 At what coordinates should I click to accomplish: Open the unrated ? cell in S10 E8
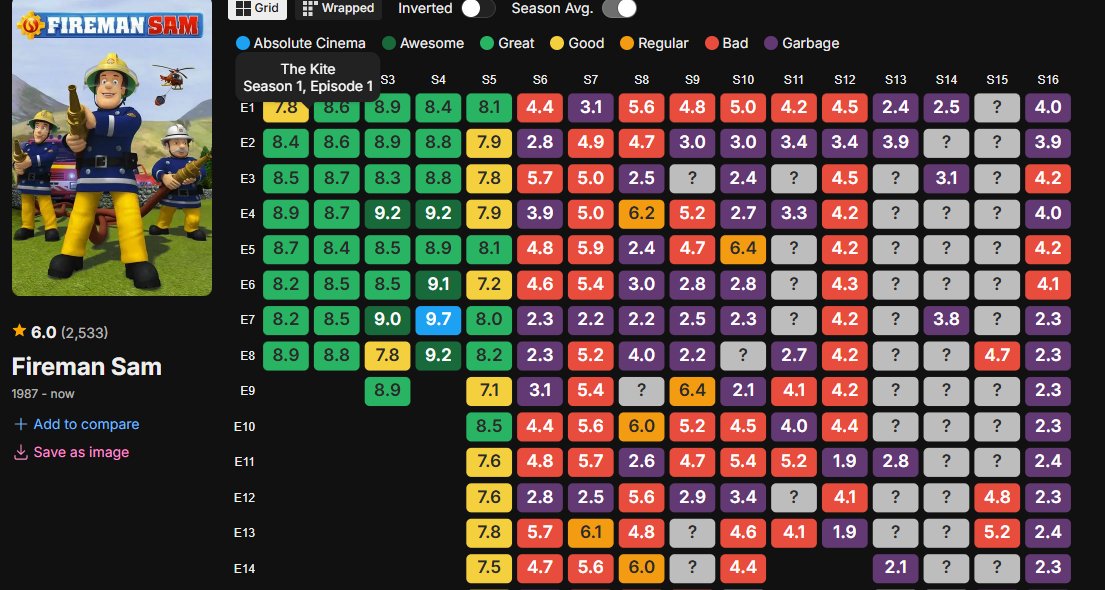(743, 355)
